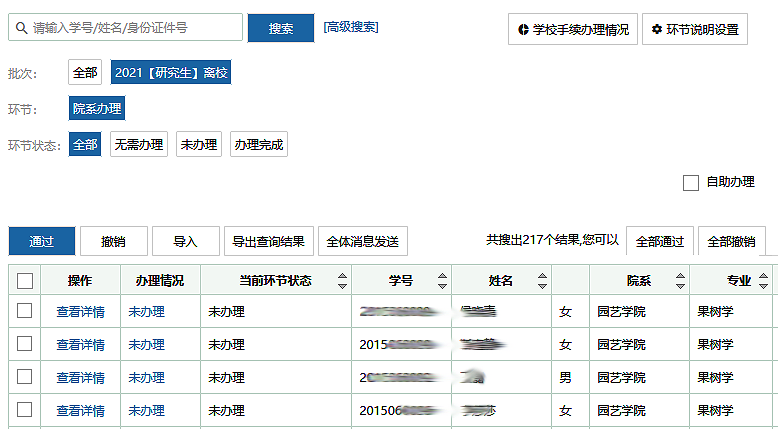Check the second row checkbox in table
Screen dimensions: 778x429
click(x=25, y=344)
